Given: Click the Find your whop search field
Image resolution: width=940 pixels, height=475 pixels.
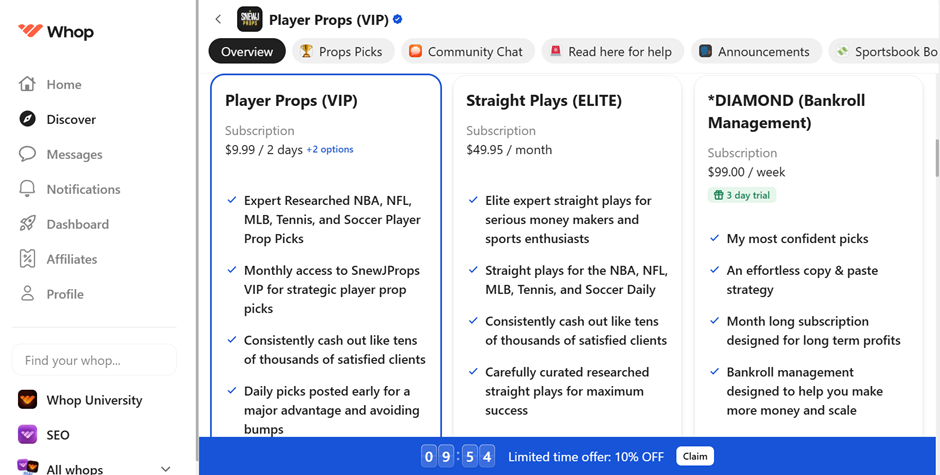Looking at the screenshot, I should pyautogui.click(x=94, y=360).
